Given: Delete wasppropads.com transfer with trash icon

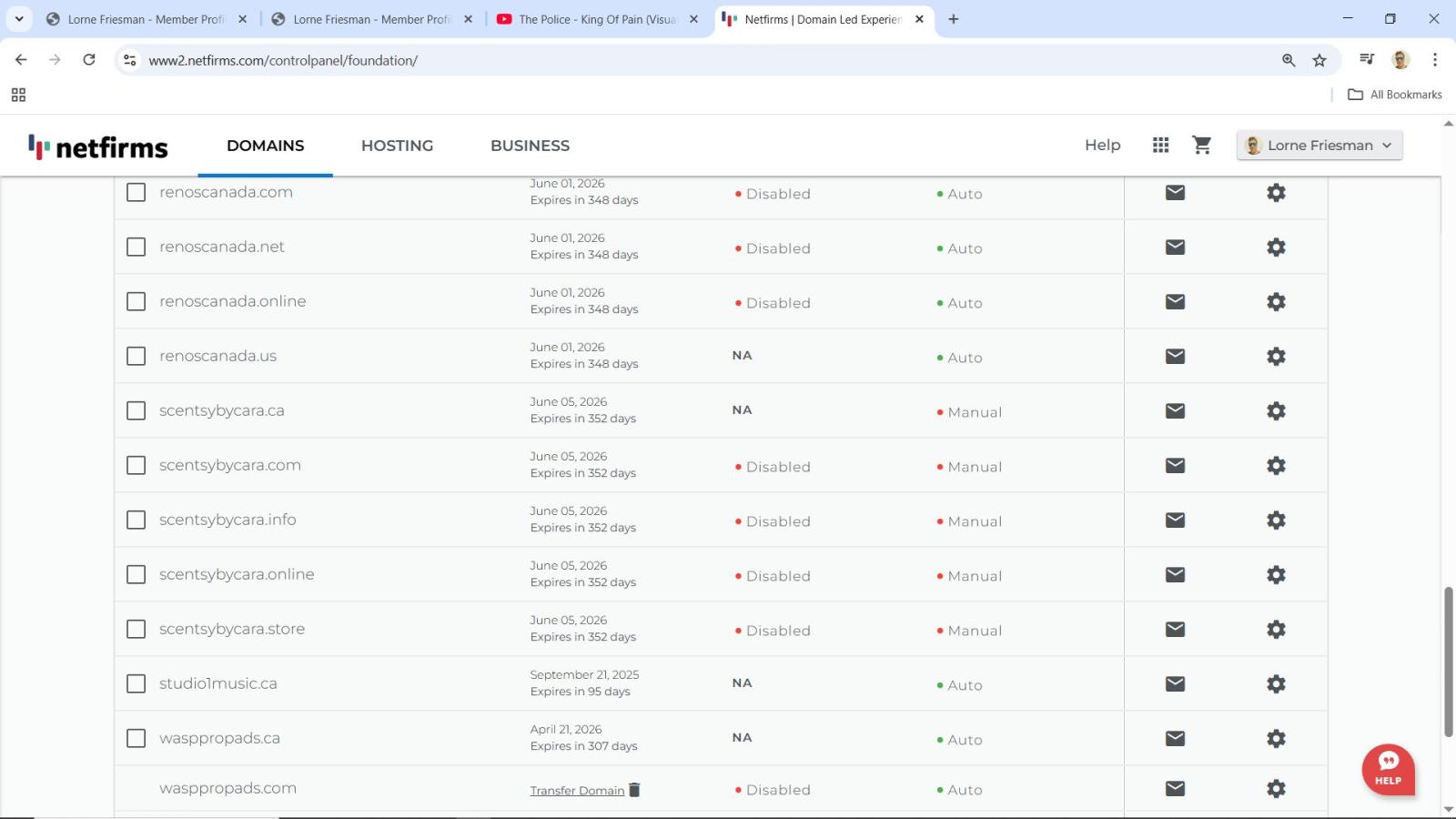Looking at the screenshot, I should [634, 790].
